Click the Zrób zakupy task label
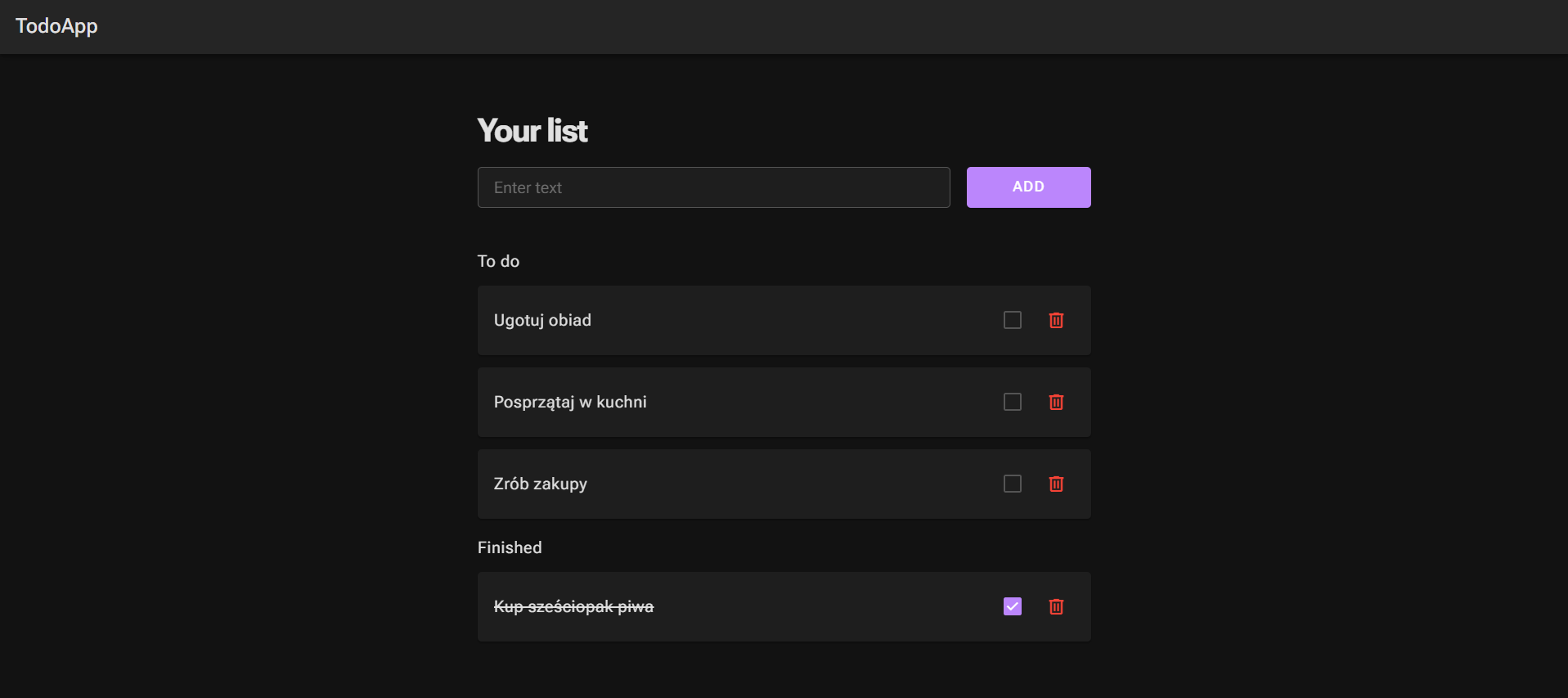Image resolution: width=1568 pixels, height=698 pixels. [x=541, y=484]
